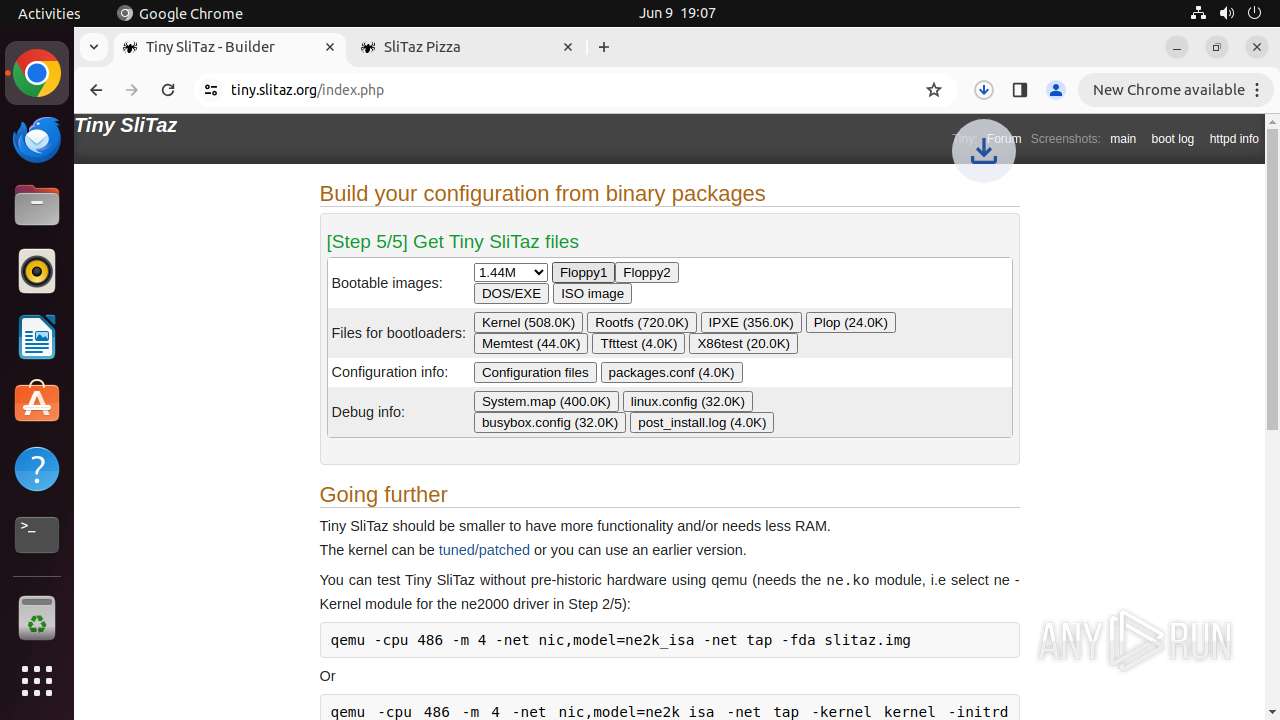This screenshot has width=1280, height=720.
Task: Switch to the Tiny SliTaz - Builder tab
Action: 229,47
